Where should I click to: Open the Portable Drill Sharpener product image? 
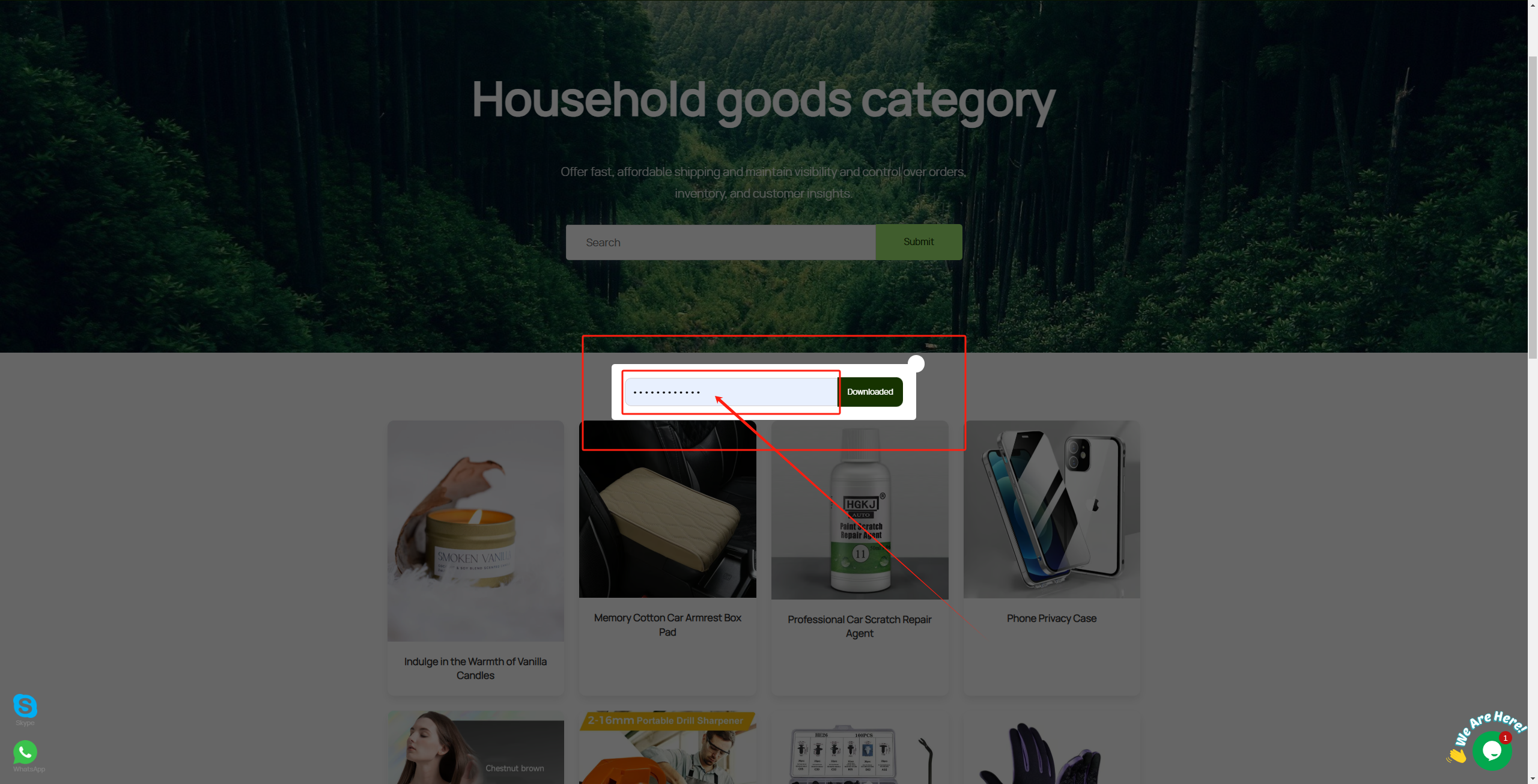click(667, 747)
